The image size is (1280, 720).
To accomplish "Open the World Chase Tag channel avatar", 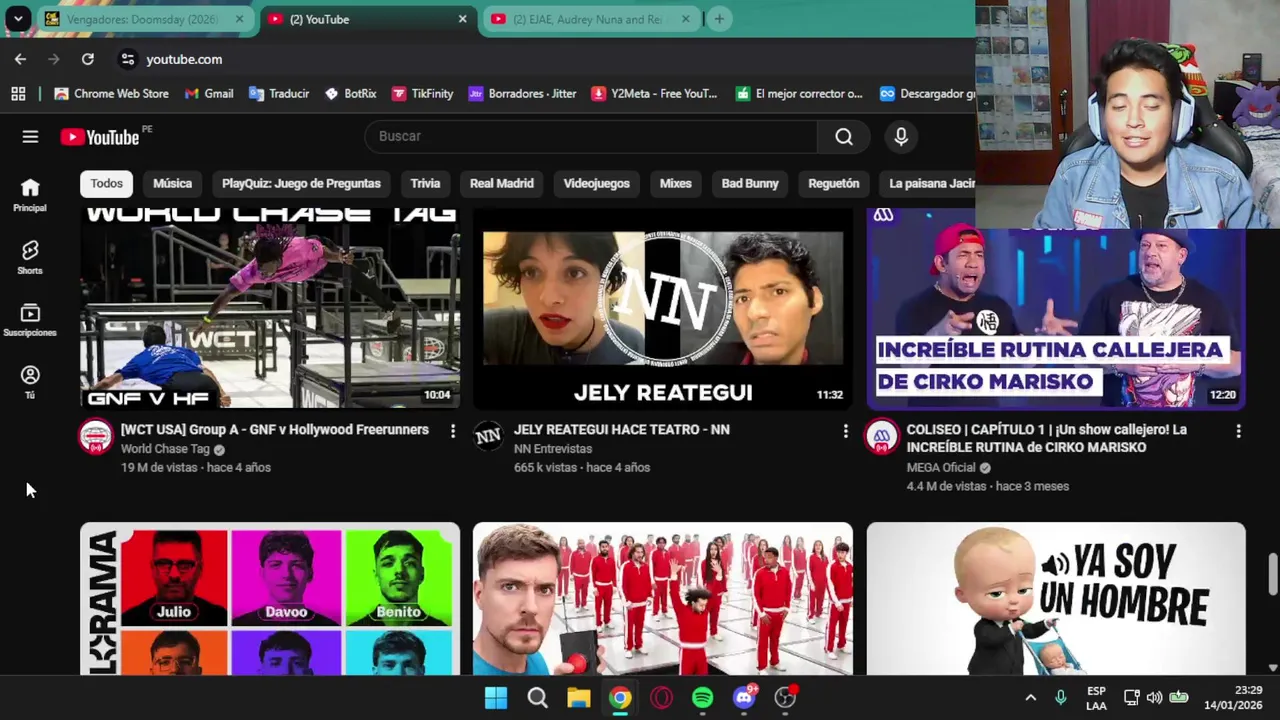I will (96, 437).
